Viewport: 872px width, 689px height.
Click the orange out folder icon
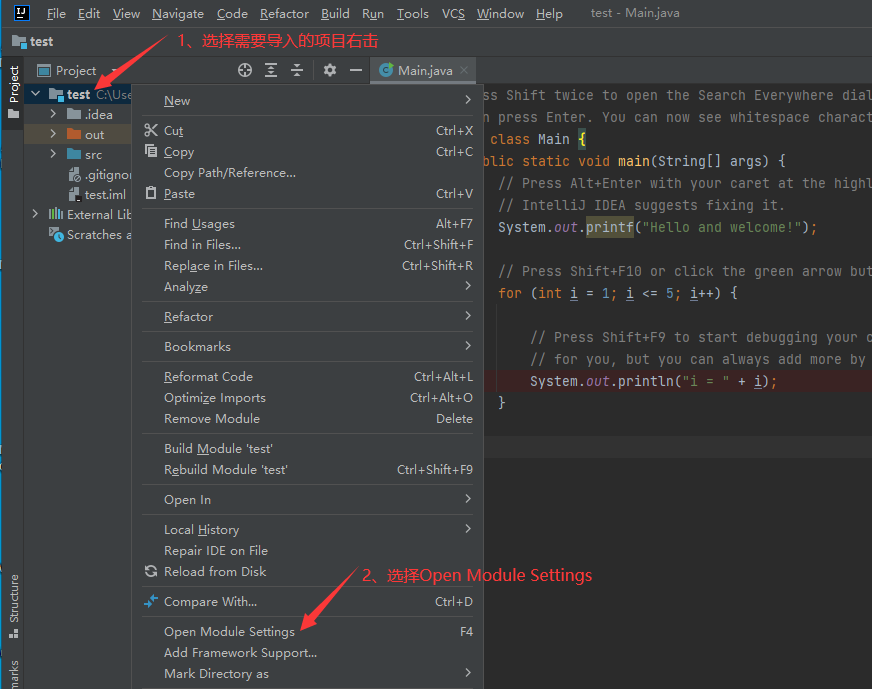[74, 135]
